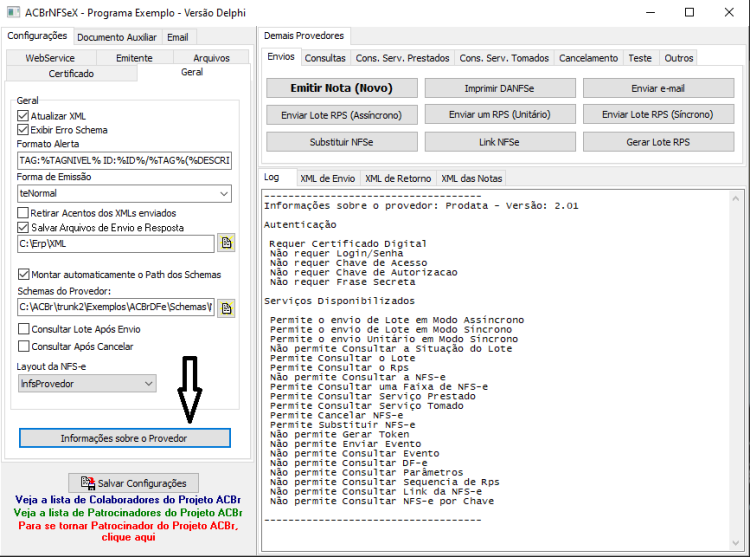Image resolution: width=750 pixels, height=557 pixels.
Task: Enable Retirar Acentos dos XMLs enviados
Action: [x=22, y=213]
